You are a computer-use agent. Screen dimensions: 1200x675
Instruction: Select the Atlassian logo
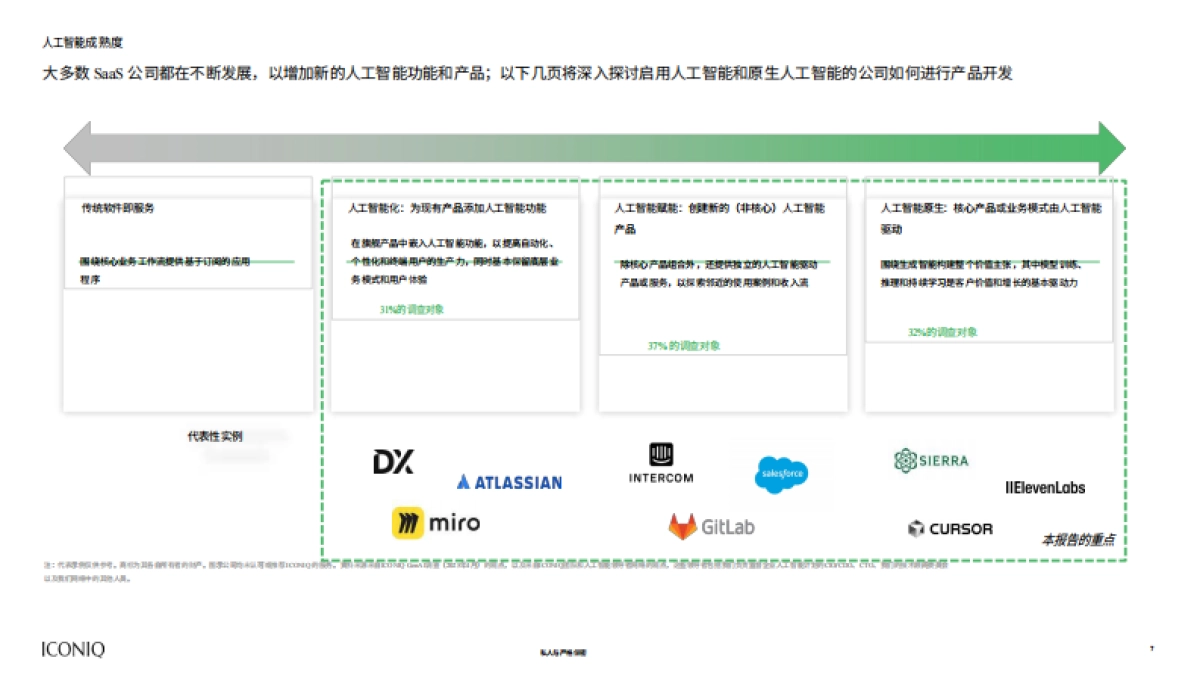click(x=510, y=483)
